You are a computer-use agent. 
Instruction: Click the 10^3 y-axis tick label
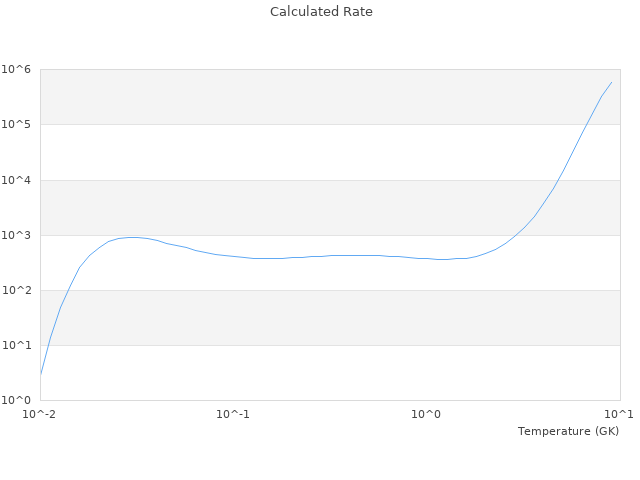click(x=17, y=235)
